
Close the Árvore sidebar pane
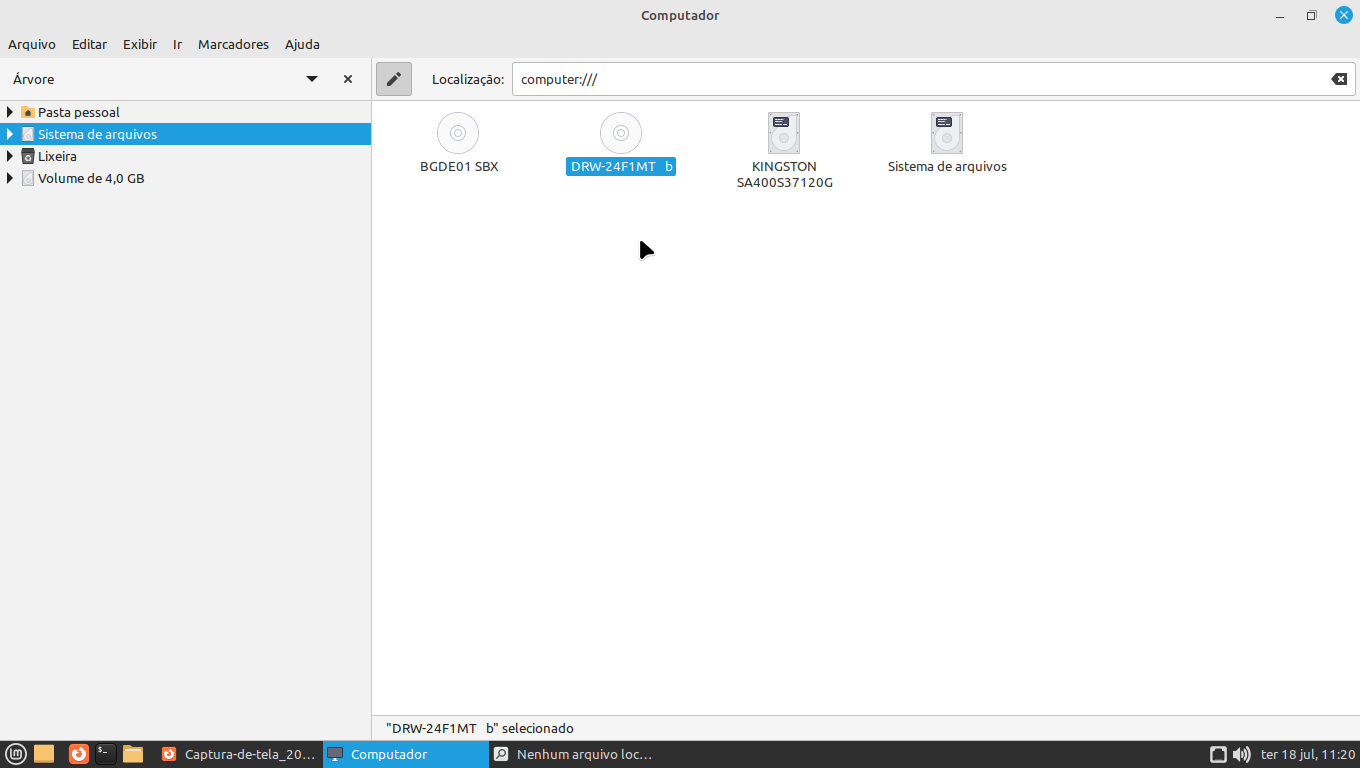348,79
